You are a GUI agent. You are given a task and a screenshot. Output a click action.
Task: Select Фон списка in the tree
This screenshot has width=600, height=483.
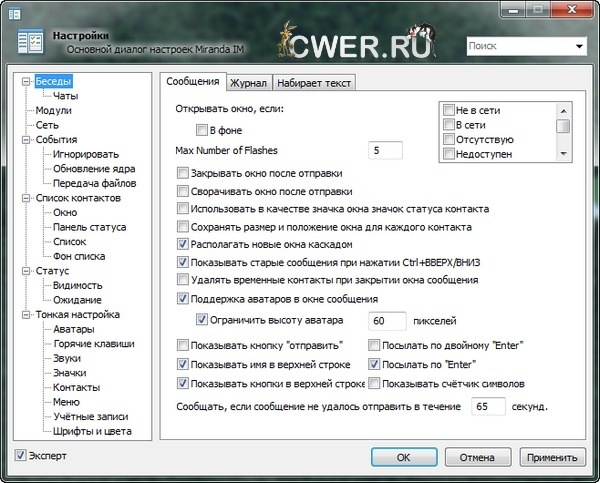click(79, 256)
